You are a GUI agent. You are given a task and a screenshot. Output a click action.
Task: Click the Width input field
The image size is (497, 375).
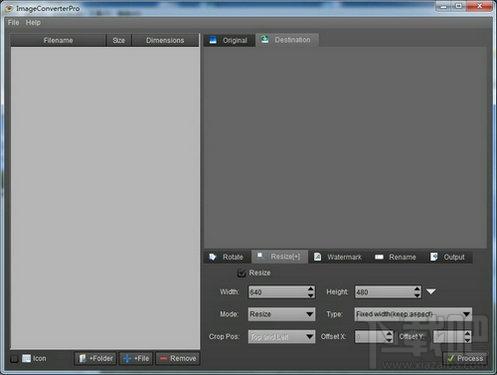277,292
